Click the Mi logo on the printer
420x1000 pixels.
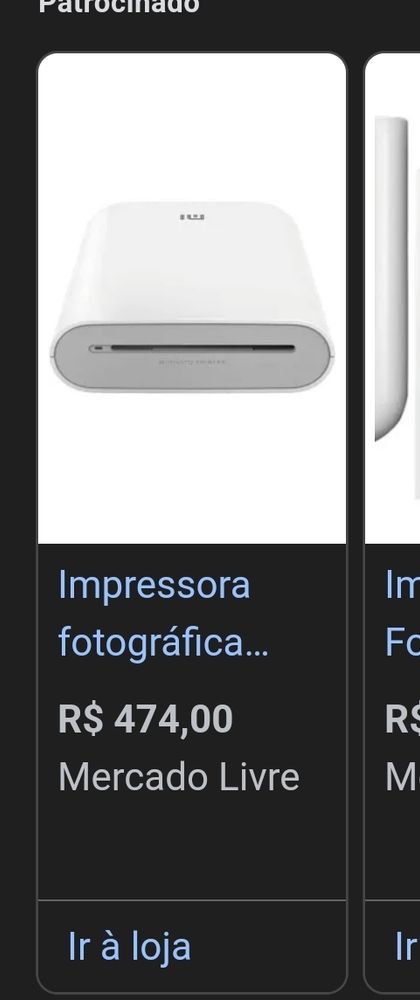(192, 218)
